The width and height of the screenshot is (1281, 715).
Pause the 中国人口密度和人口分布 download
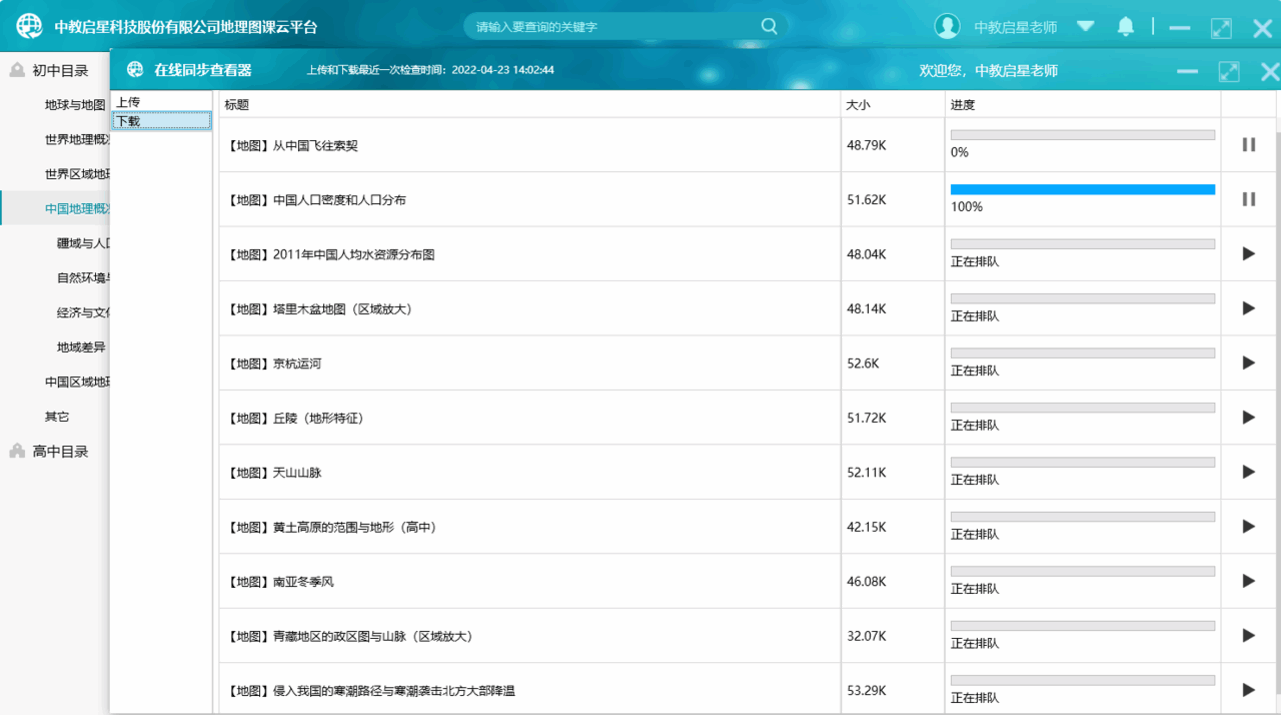click(x=1248, y=199)
